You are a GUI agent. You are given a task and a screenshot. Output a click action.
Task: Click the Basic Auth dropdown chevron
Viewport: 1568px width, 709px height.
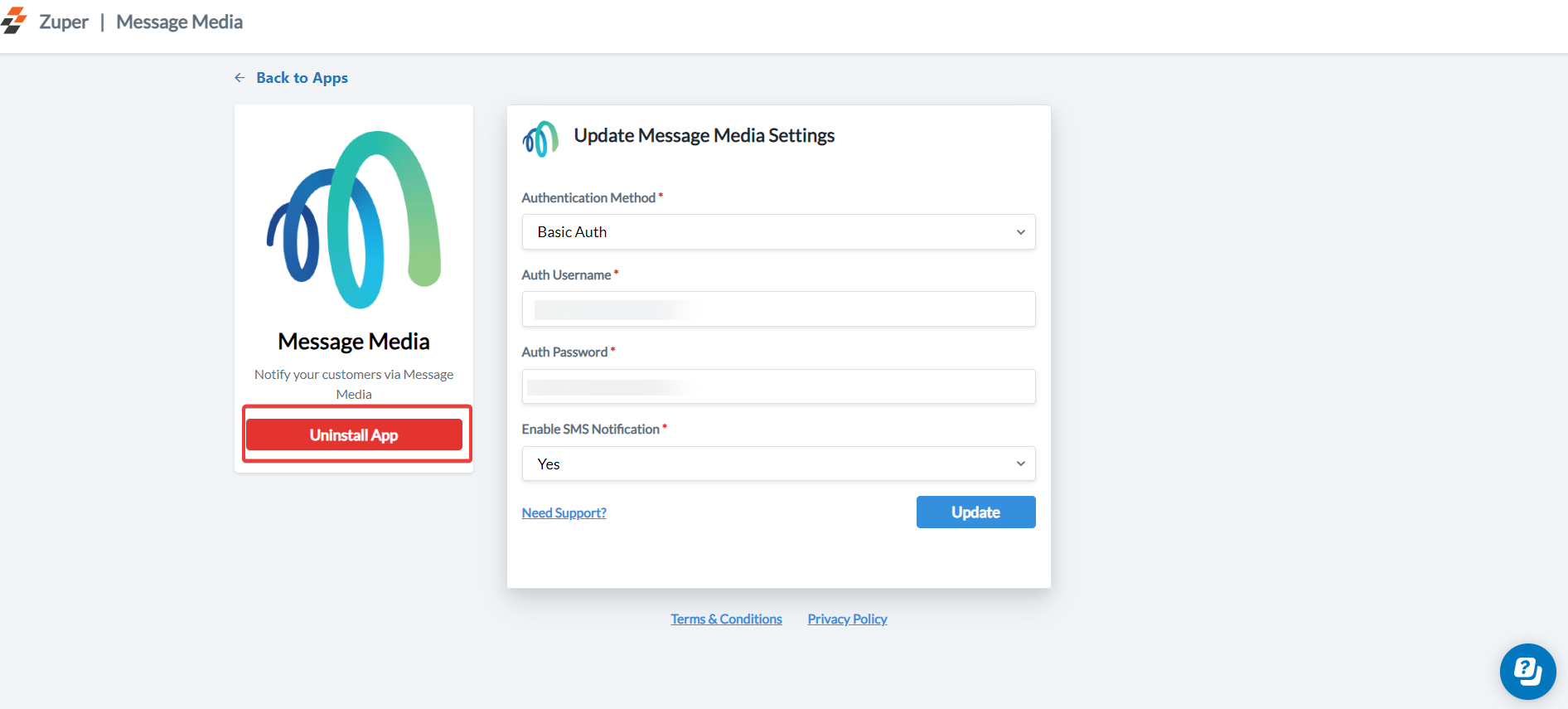tap(1020, 232)
